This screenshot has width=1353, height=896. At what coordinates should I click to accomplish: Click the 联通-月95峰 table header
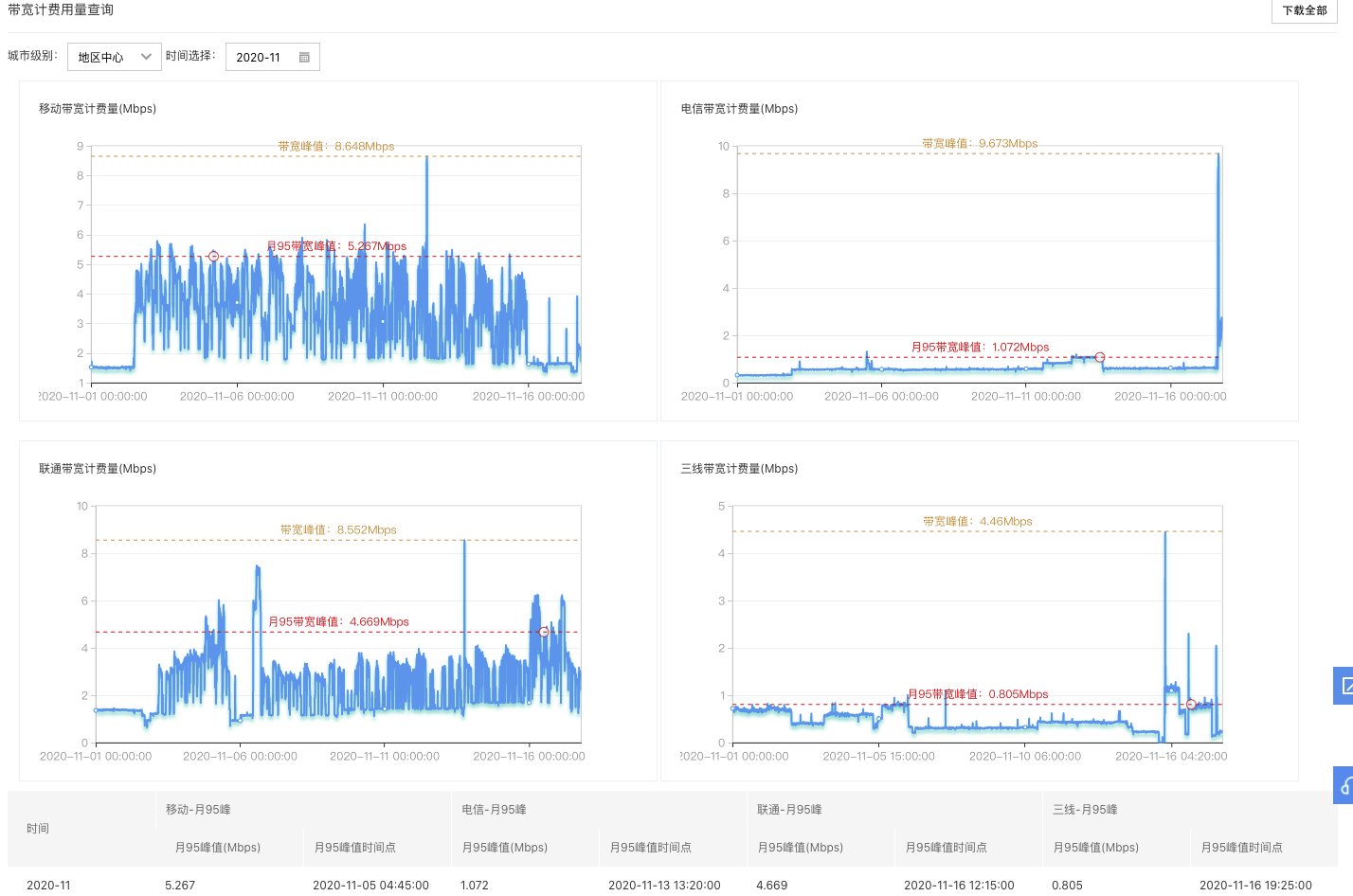pyautogui.click(x=789, y=810)
